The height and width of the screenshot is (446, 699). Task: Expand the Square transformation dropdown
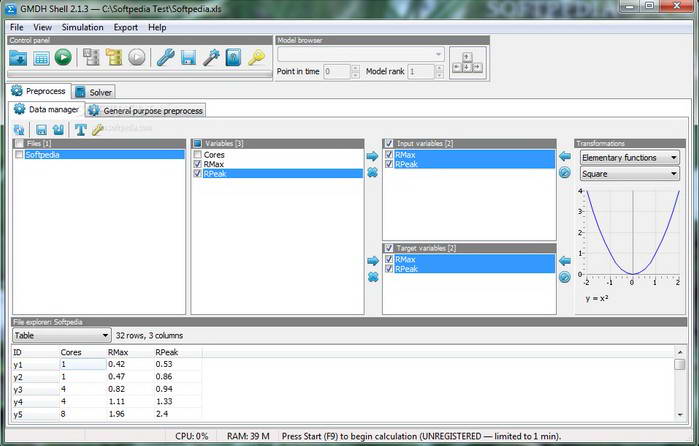point(629,173)
